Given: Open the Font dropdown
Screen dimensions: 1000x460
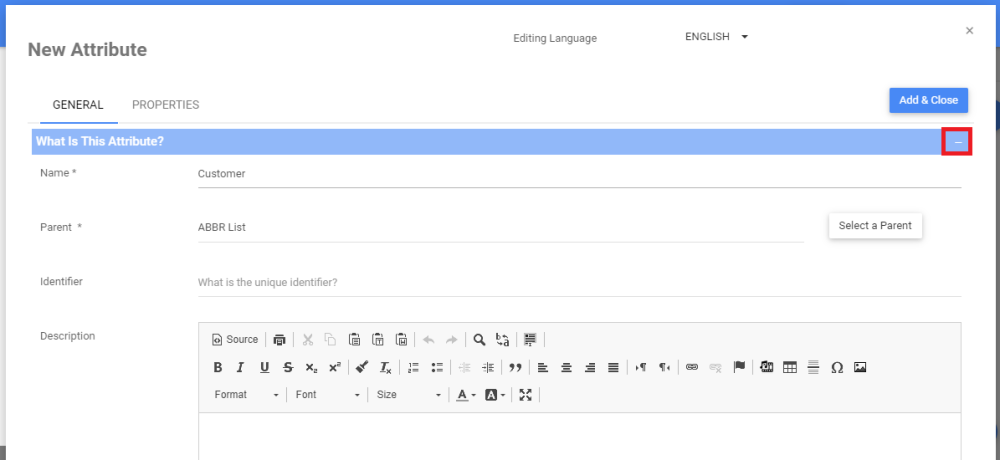Looking at the screenshot, I should tap(327, 395).
